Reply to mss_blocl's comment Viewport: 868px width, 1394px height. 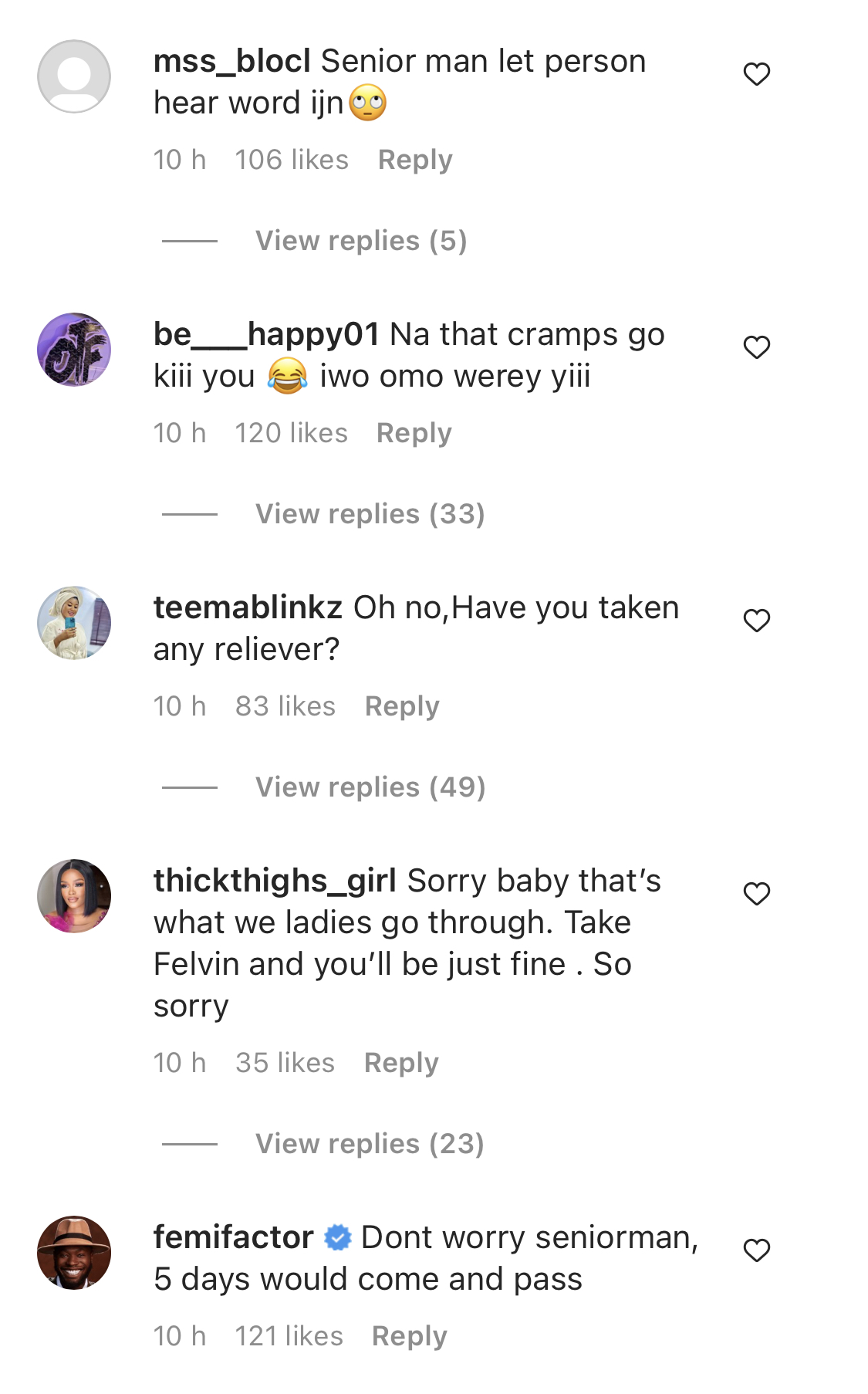tap(415, 161)
